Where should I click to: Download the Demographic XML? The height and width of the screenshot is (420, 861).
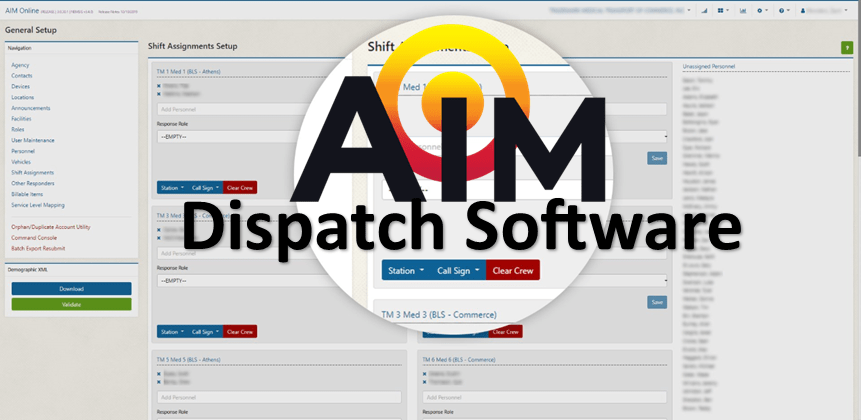pyautogui.click(x=71, y=289)
